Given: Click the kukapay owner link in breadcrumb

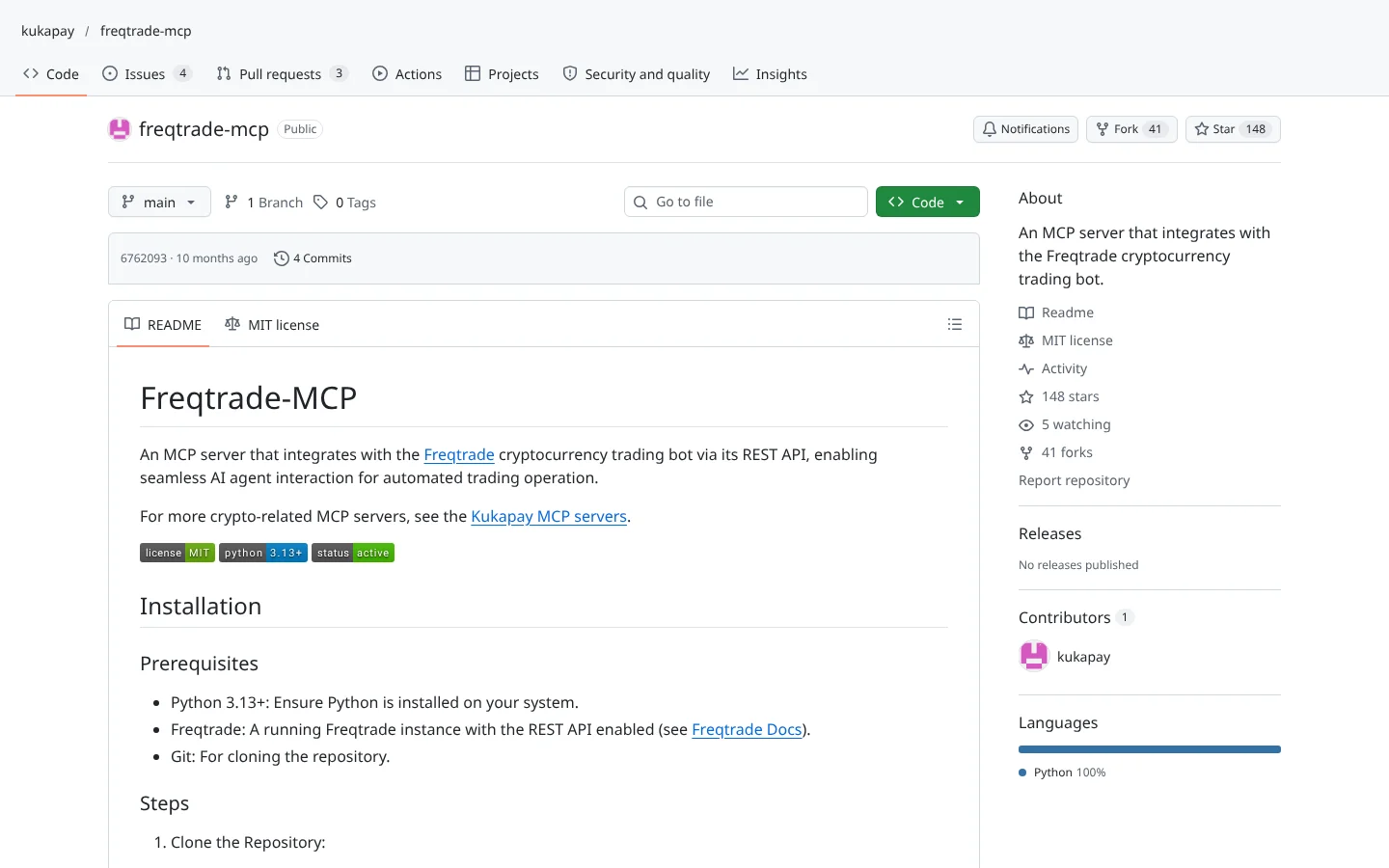Looking at the screenshot, I should [48, 31].
